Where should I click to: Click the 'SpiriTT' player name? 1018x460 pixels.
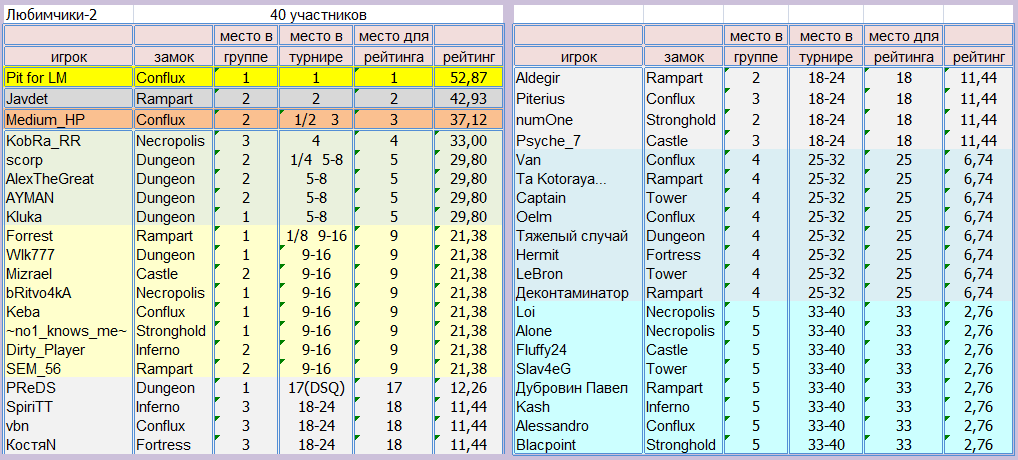tap(68, 407)
